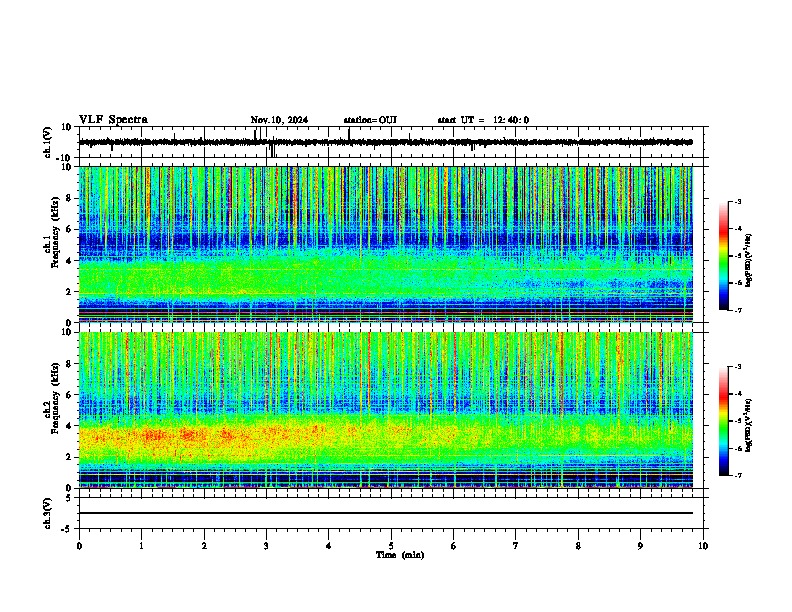Click the ch.2 "Frequency (kHz)" axis label
792x612 pixels.
pyautogui.click(x=55, y=398)
